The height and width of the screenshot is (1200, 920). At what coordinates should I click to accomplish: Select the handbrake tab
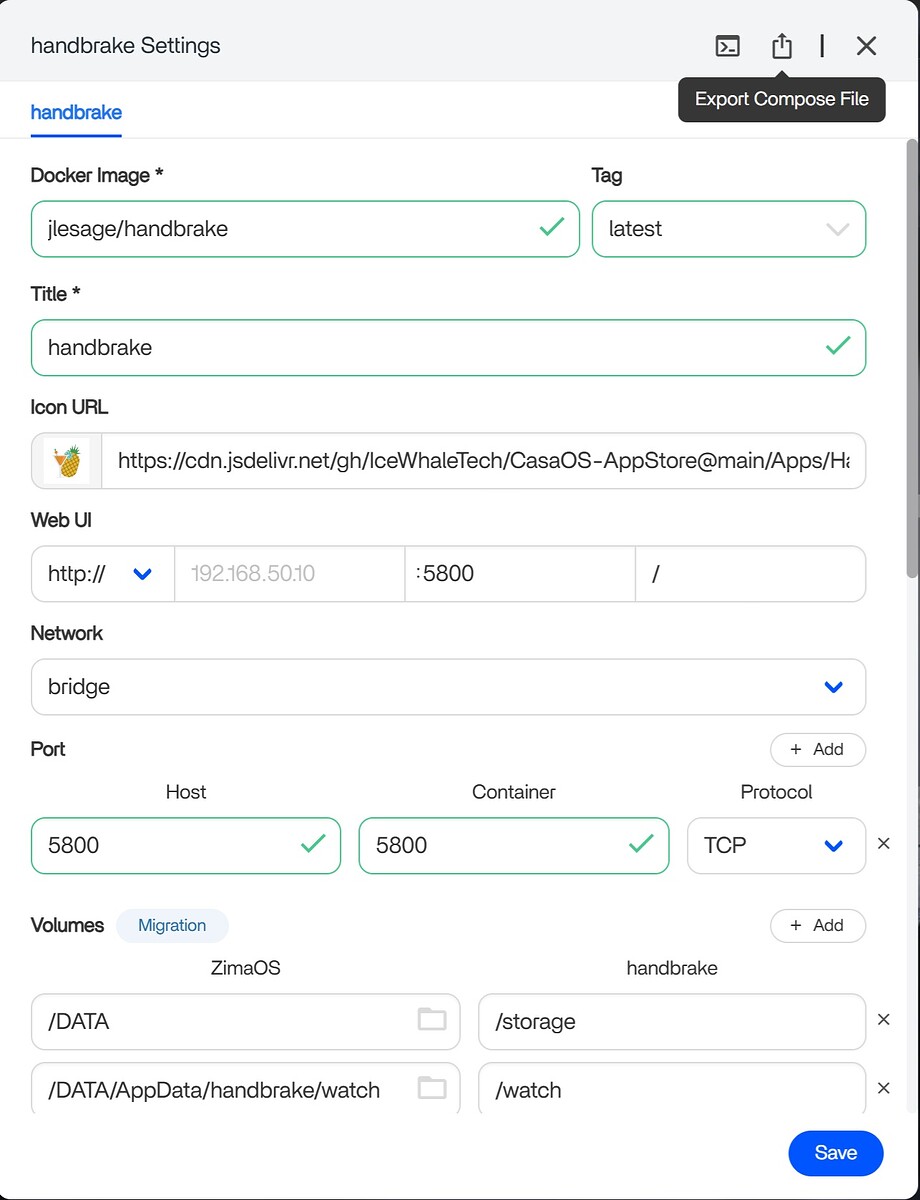76,112
